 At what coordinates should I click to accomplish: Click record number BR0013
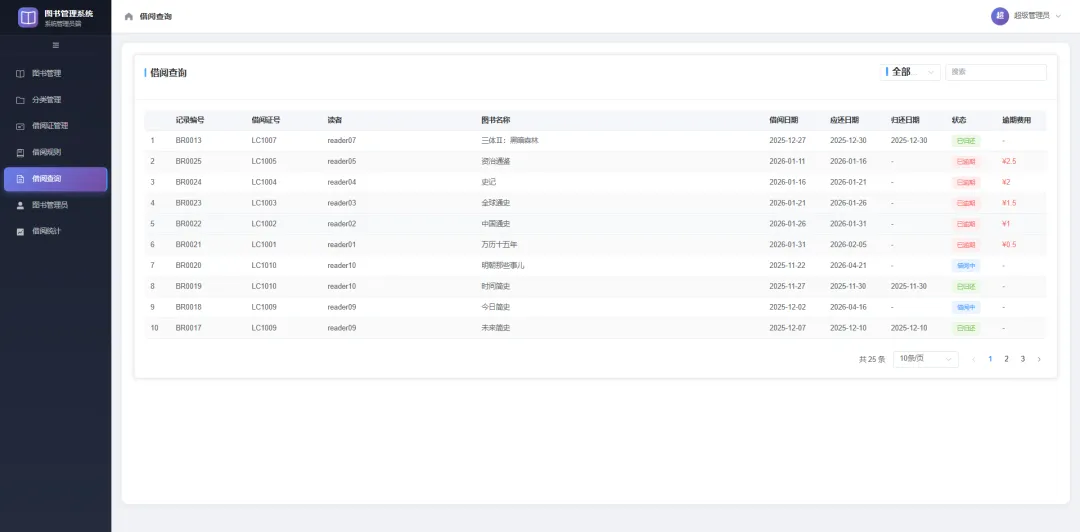click(x=188, y=141)
